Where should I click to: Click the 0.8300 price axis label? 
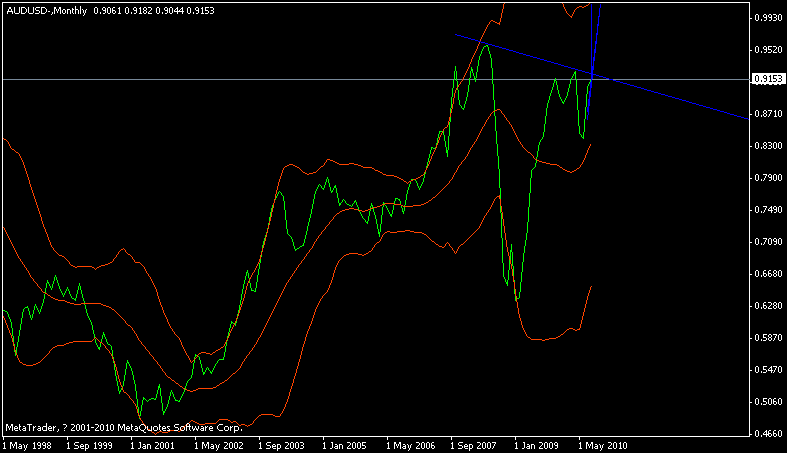(x=768, y=145)
